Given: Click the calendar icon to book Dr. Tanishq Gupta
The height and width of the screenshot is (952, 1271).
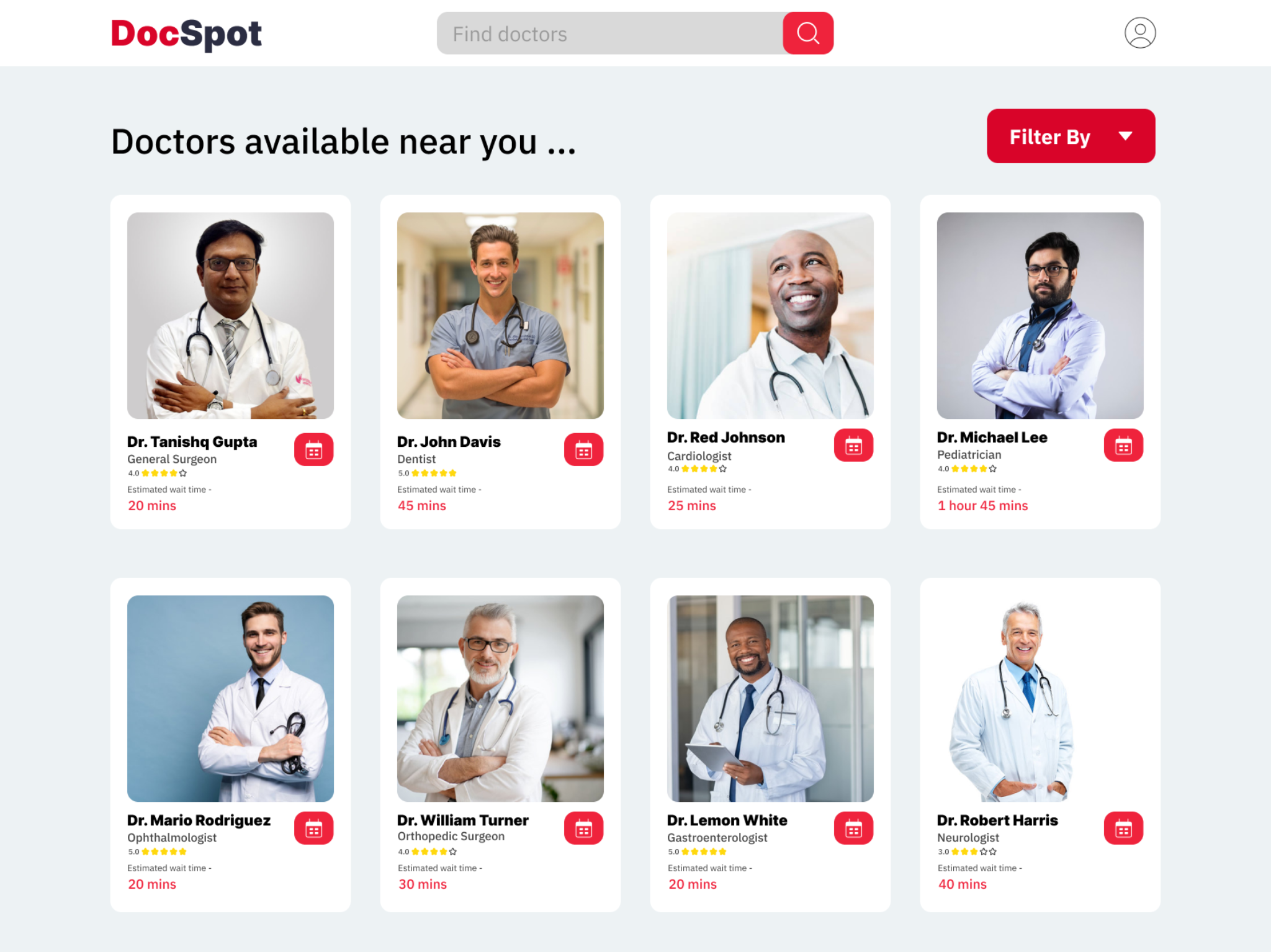Looking at the screenshot, I should [314, 449].
